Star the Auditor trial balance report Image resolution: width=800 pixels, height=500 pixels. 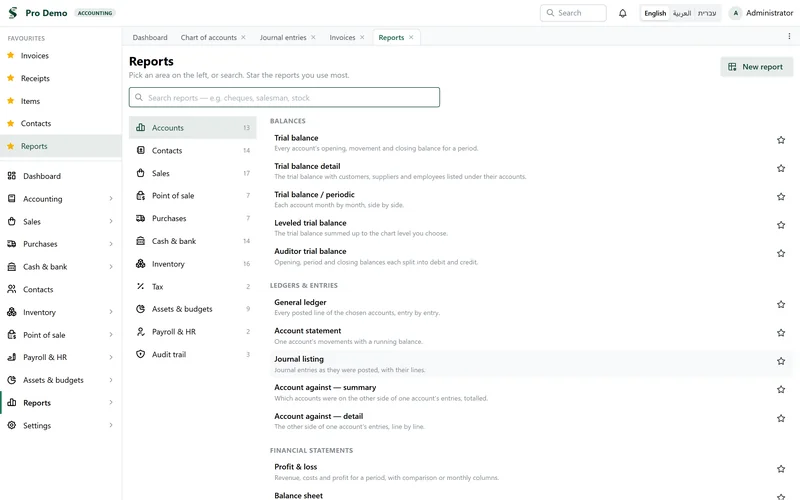point(781,253)
